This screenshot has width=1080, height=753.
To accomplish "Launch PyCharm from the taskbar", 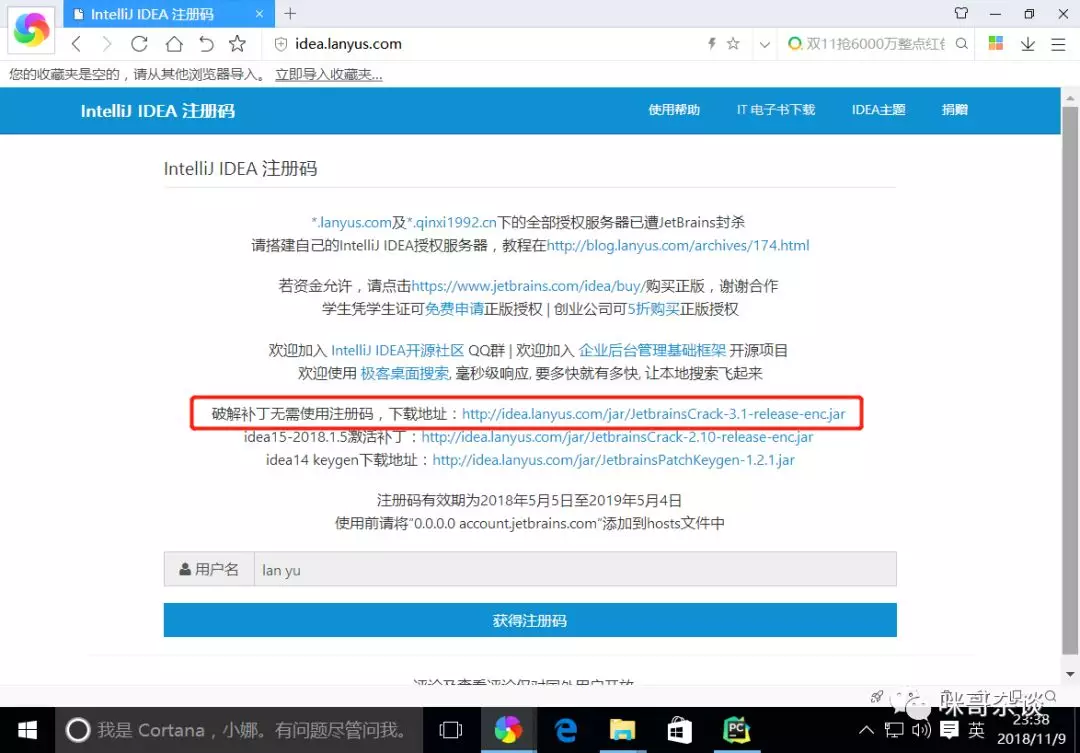I will [737, 730].
